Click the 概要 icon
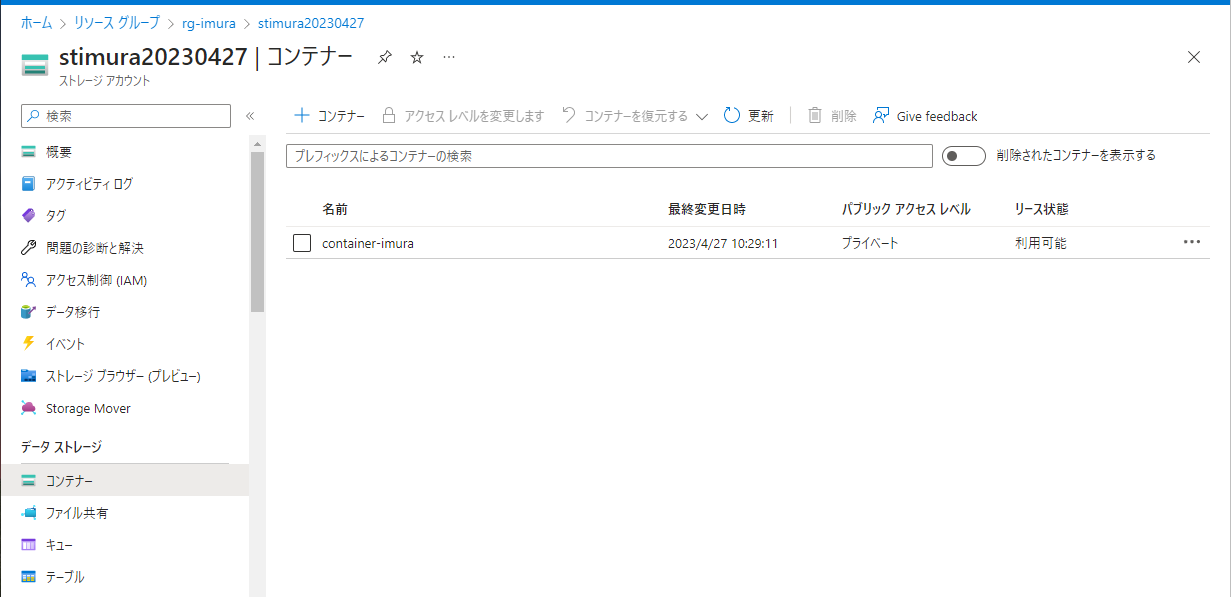The image size is (1231, 597). click(28, 152)
